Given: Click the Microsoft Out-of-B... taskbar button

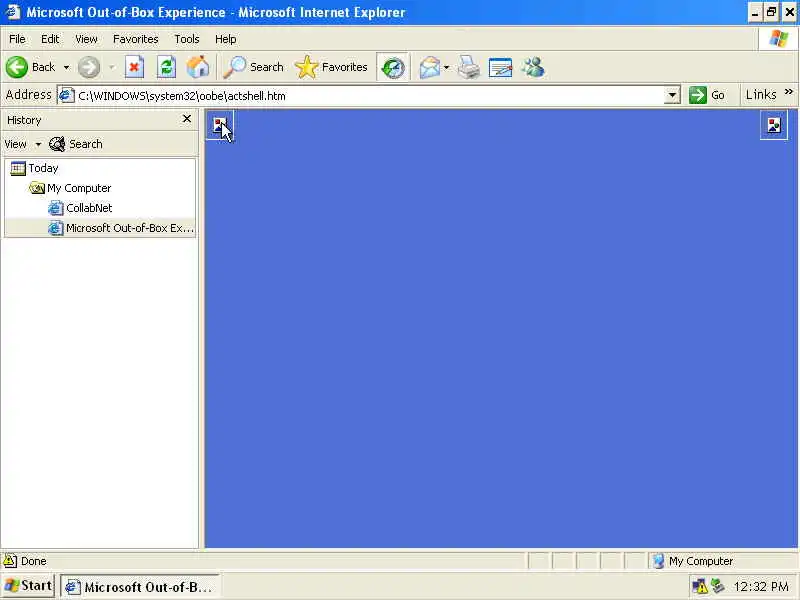Looking at the screenshot, I should [140, 587].
